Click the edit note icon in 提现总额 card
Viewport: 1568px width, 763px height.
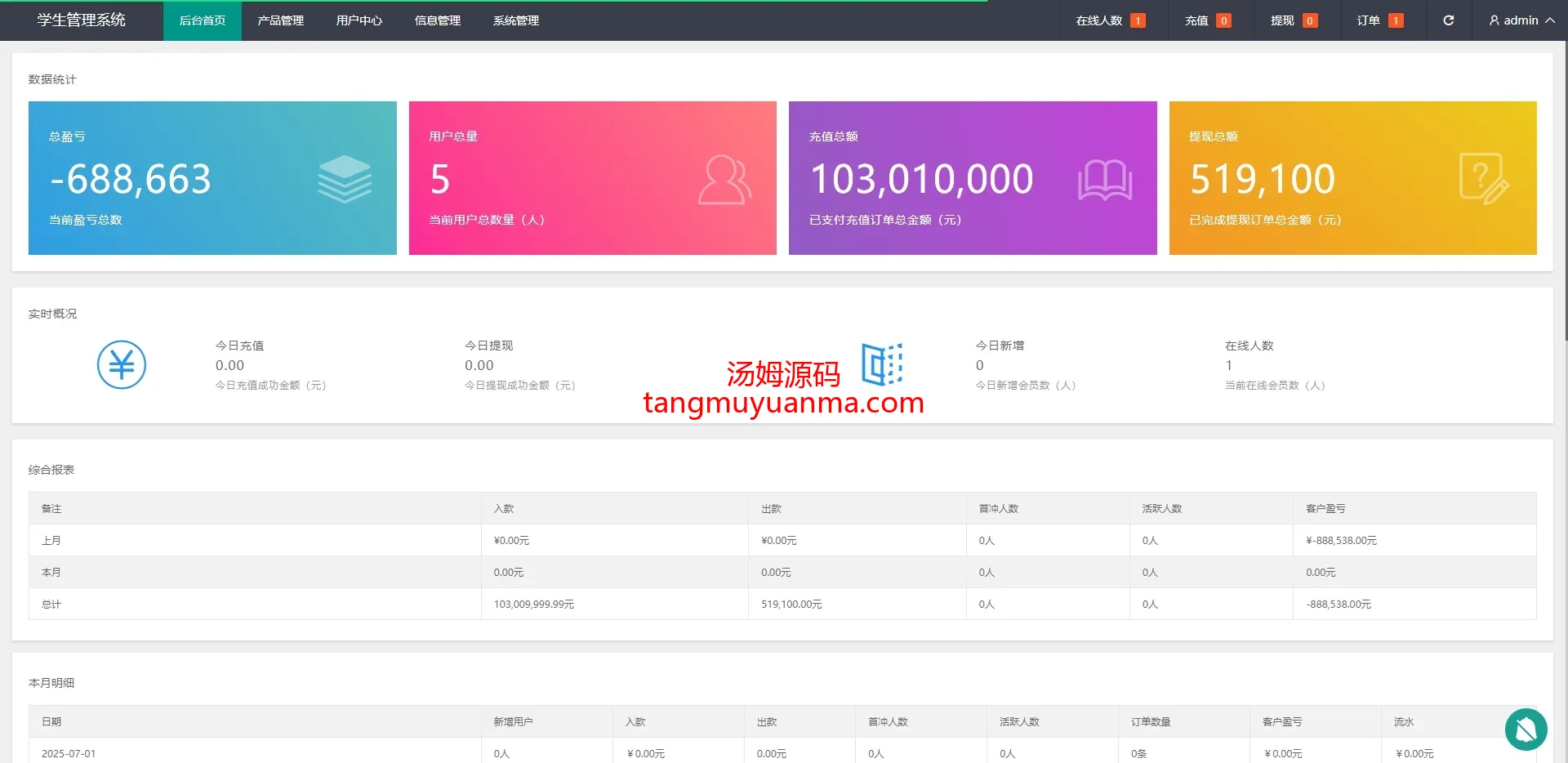point(1483,179)
